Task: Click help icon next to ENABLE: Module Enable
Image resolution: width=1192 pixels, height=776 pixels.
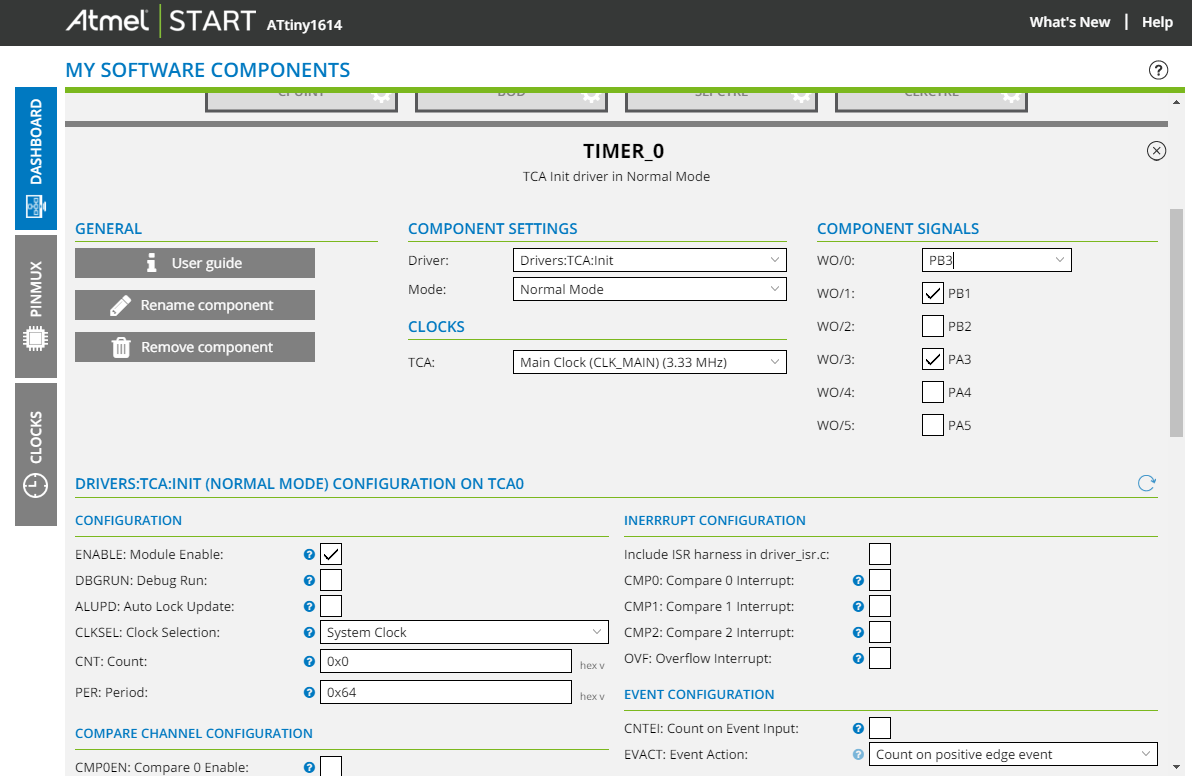Action: pos(309,554)
